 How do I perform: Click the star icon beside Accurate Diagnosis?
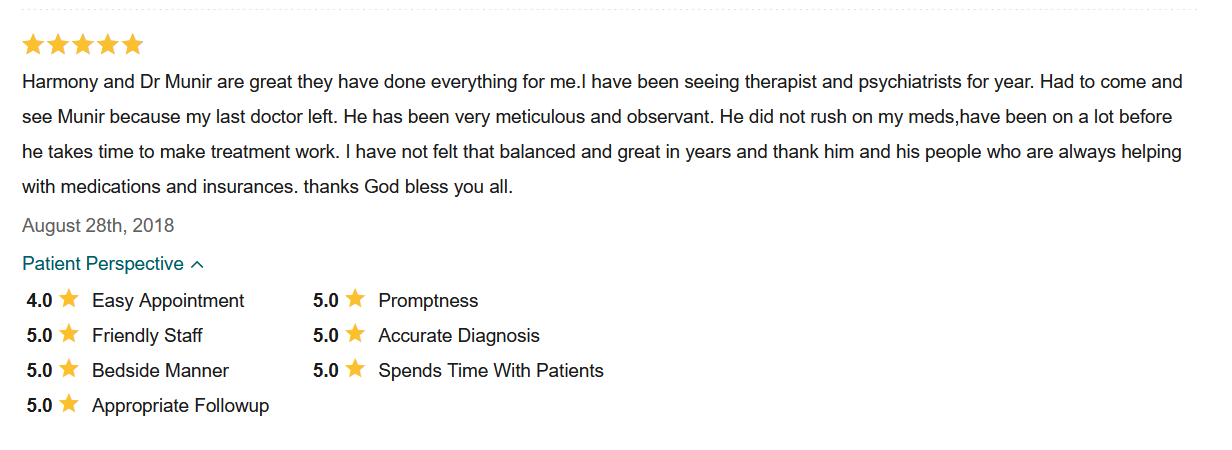click(355, 334)
